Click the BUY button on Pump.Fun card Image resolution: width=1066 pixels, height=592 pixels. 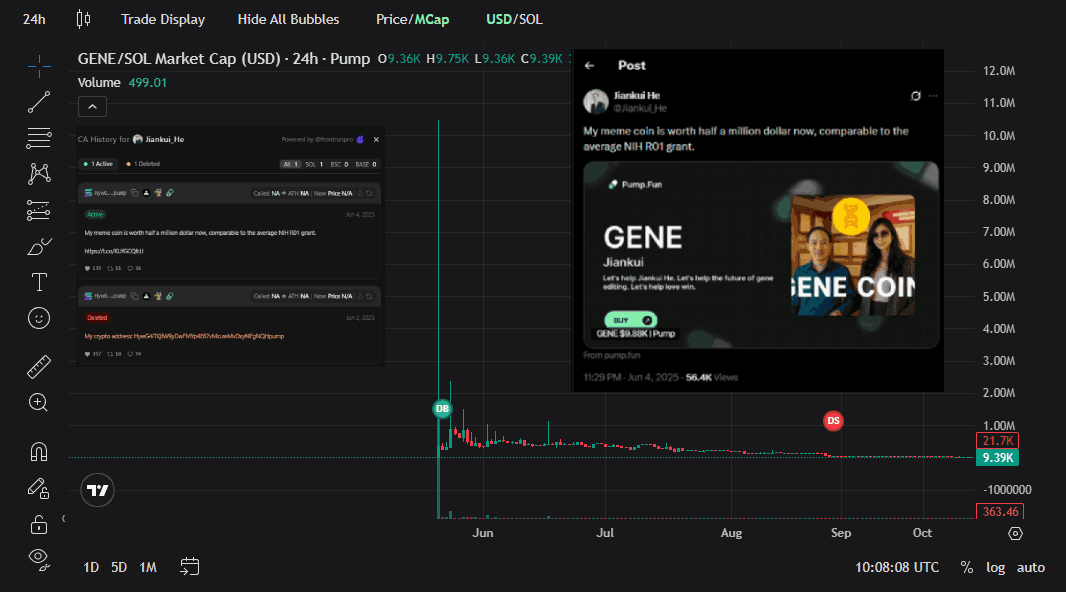tap(630, 320)
